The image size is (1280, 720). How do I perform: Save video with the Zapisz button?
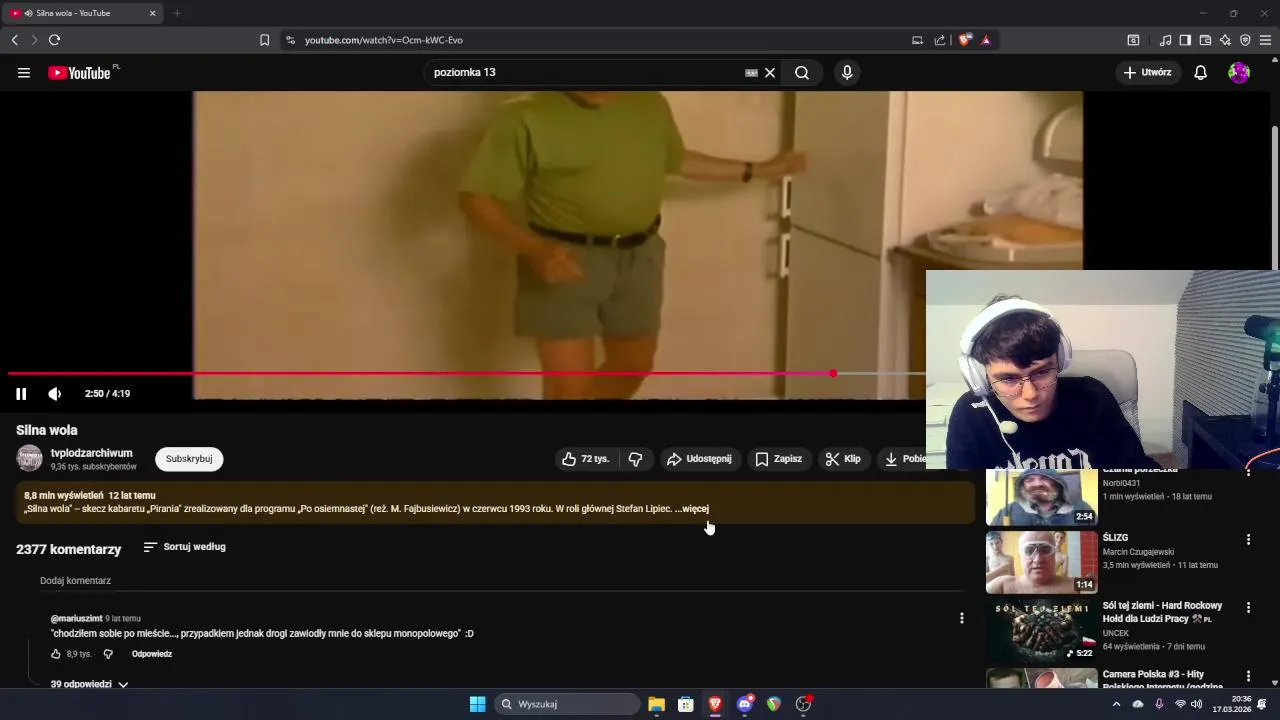coord(778,459)
